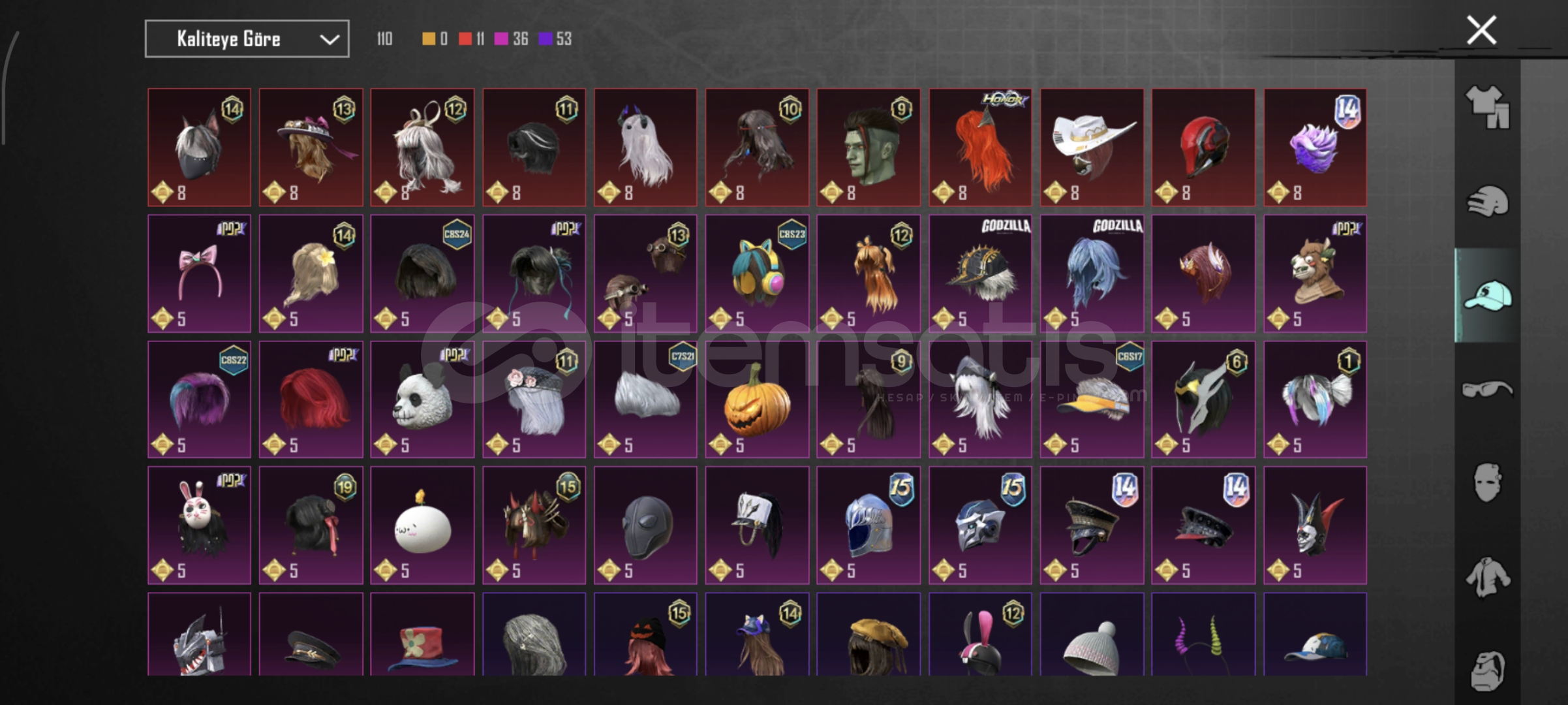Select the teal cap headwear tab

(1487, 296)
